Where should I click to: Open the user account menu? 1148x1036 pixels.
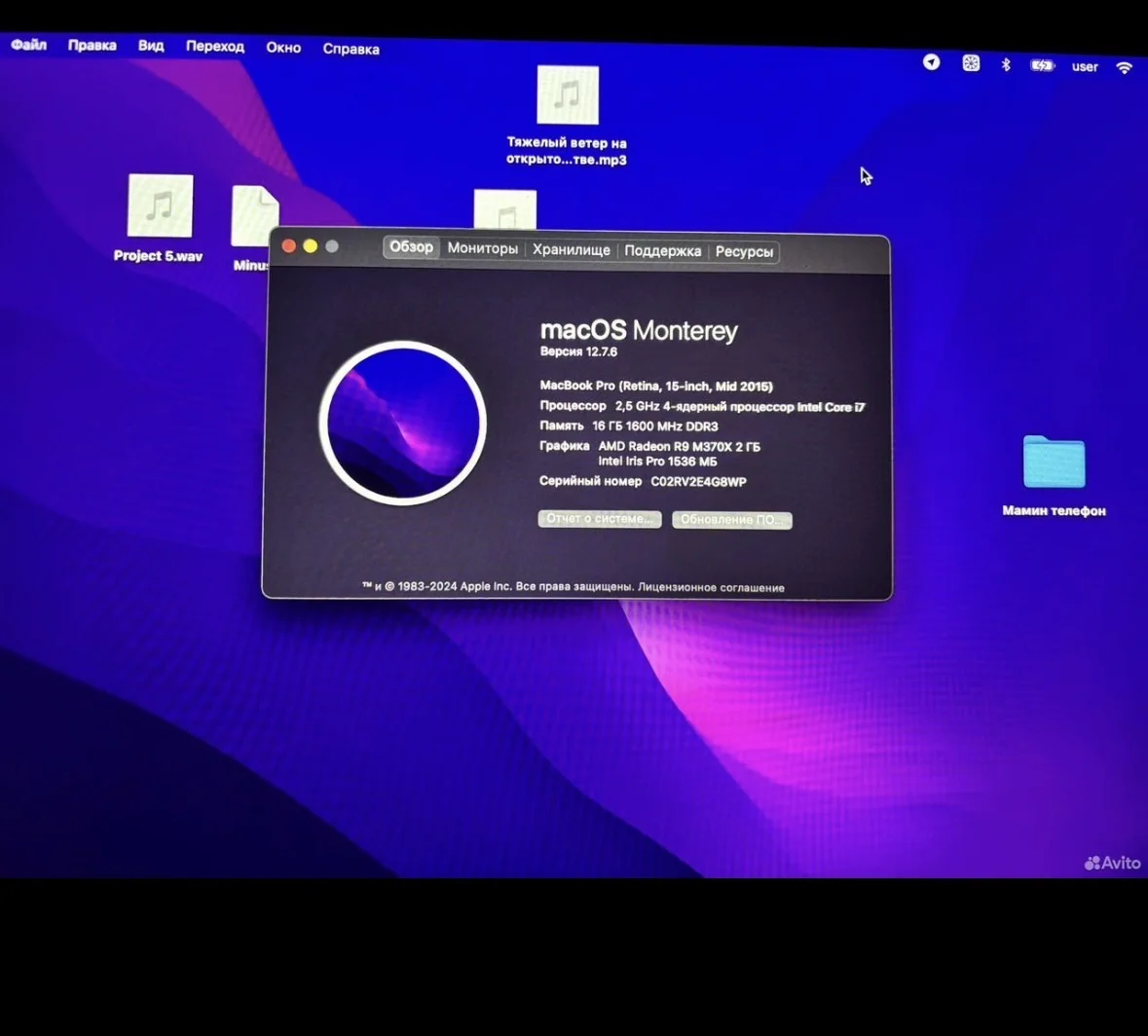1085,66
